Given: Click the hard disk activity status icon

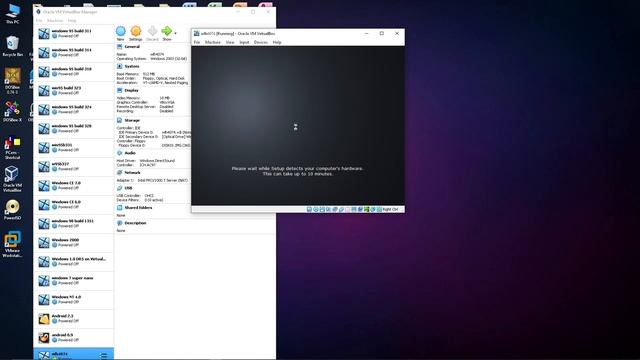Looking at the screenshot, I should pyautogui.click(x=309, y=209).
